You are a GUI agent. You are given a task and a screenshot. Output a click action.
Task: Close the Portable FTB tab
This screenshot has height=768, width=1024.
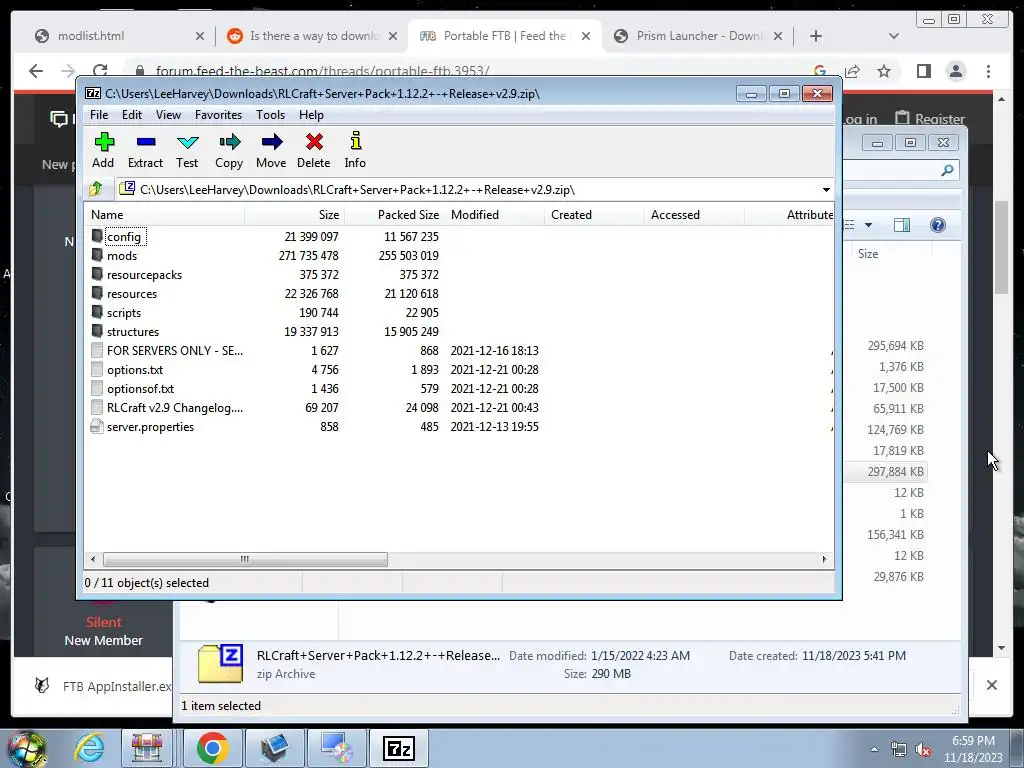pyautogui.click(x=586, y=36)
